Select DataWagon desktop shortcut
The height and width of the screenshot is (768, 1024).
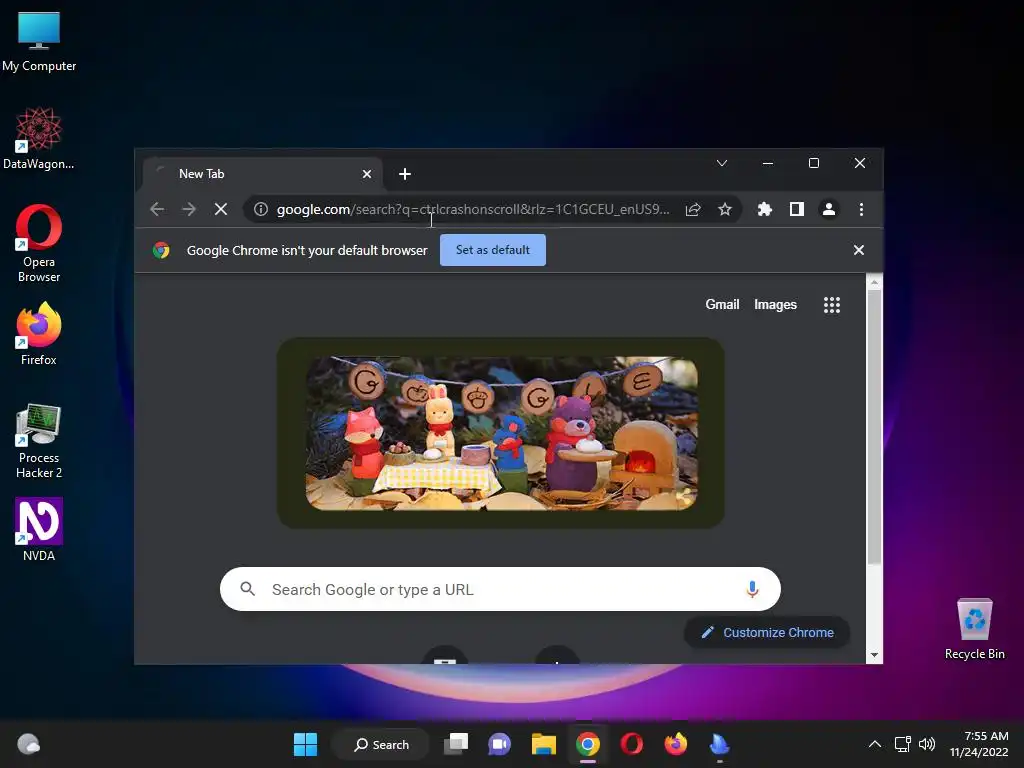coord(39,138)
